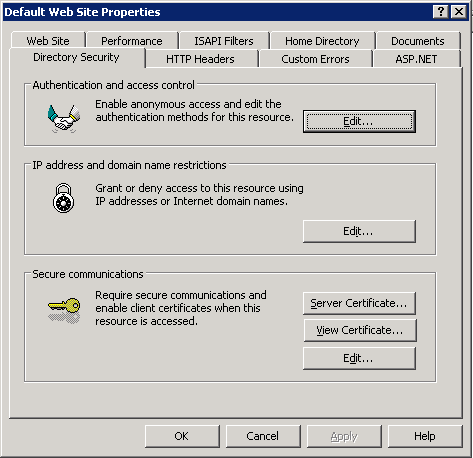Edit authentication and access control settings
The width and height of the screenshot is (473, 458).
click(359, 121)
